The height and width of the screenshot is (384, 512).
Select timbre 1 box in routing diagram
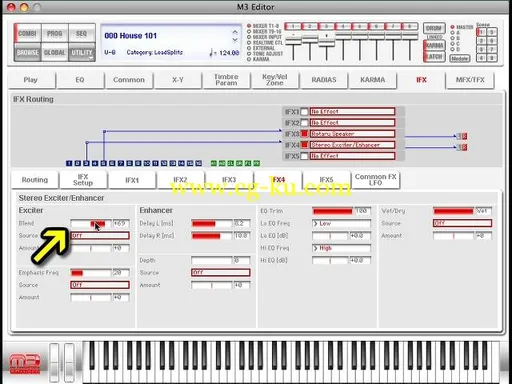pos(69,163)
